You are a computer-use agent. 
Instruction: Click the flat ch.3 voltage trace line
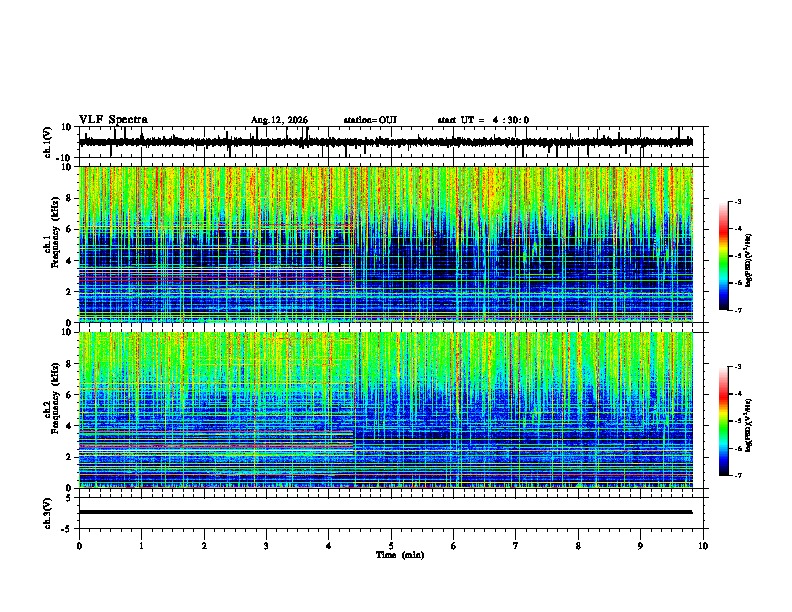[x=386, y=512]
